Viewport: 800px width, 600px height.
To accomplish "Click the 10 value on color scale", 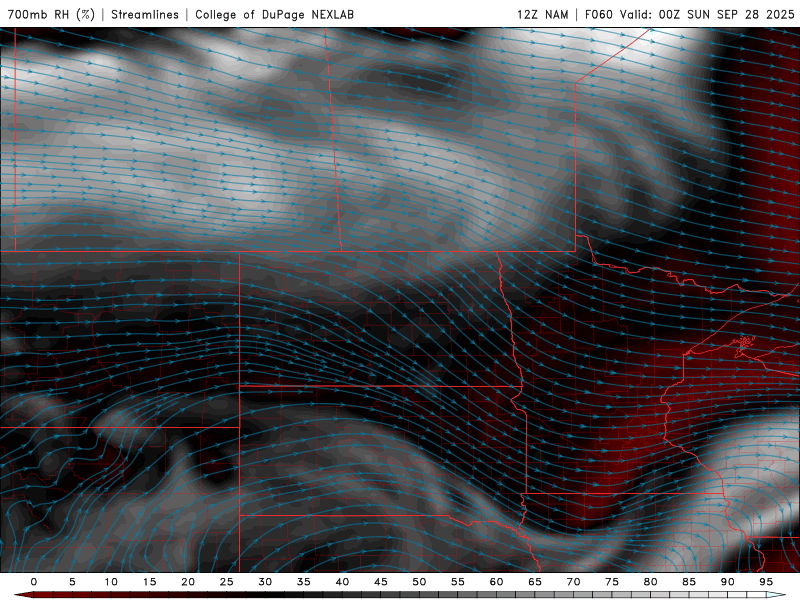I will (111, 582).
